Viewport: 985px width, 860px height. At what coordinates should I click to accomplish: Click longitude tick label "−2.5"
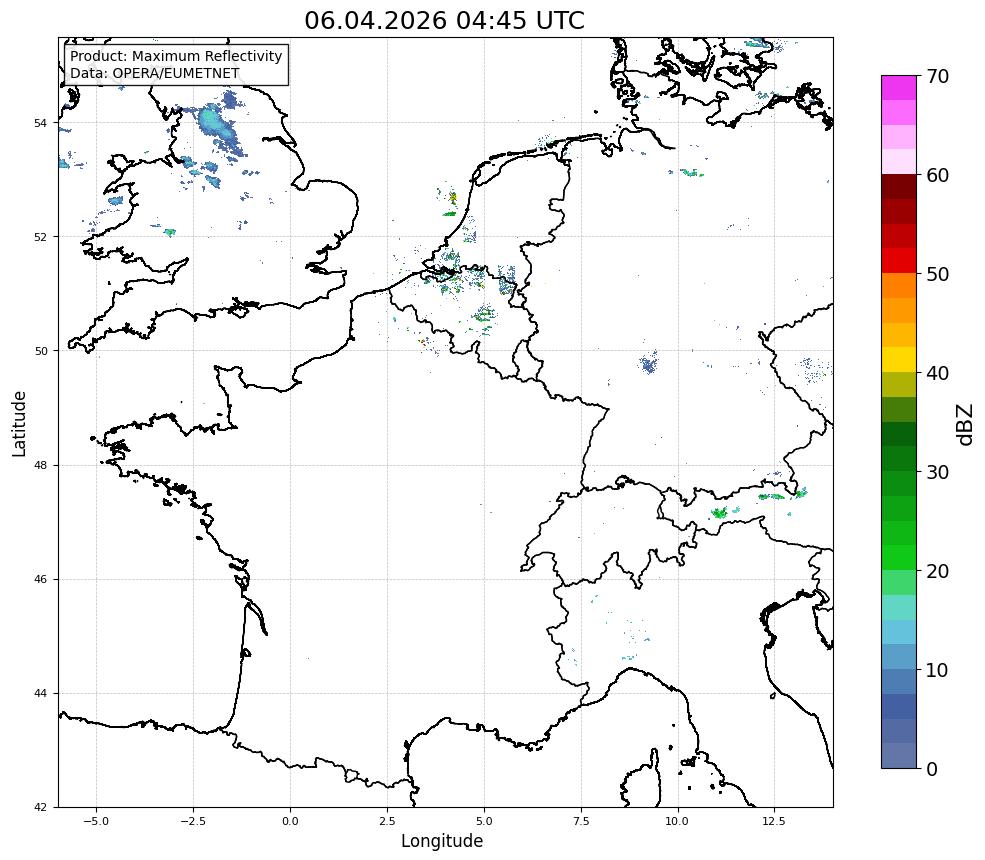[x=193, y=821]
